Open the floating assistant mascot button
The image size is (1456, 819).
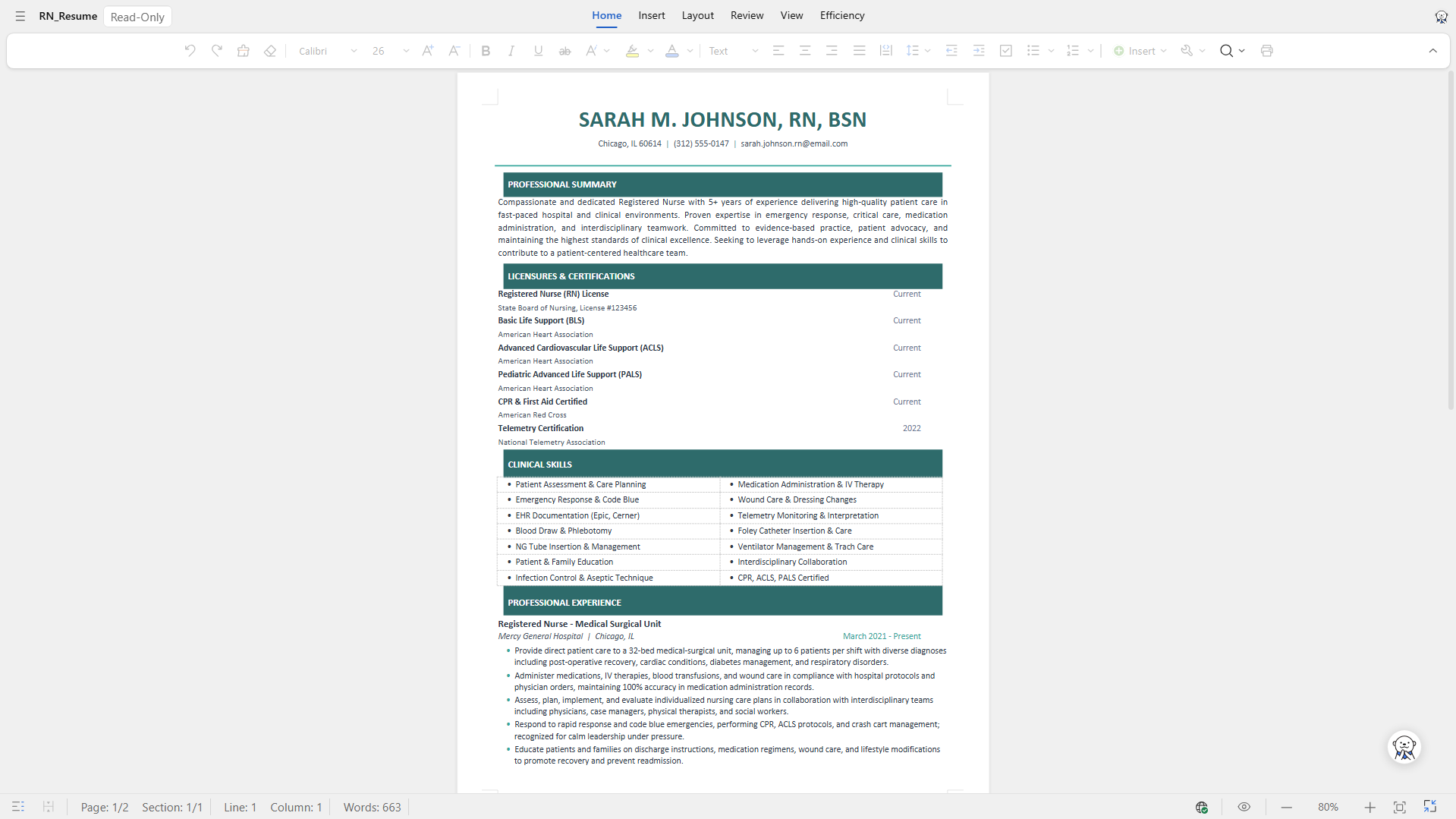[x=1404, y=747]
